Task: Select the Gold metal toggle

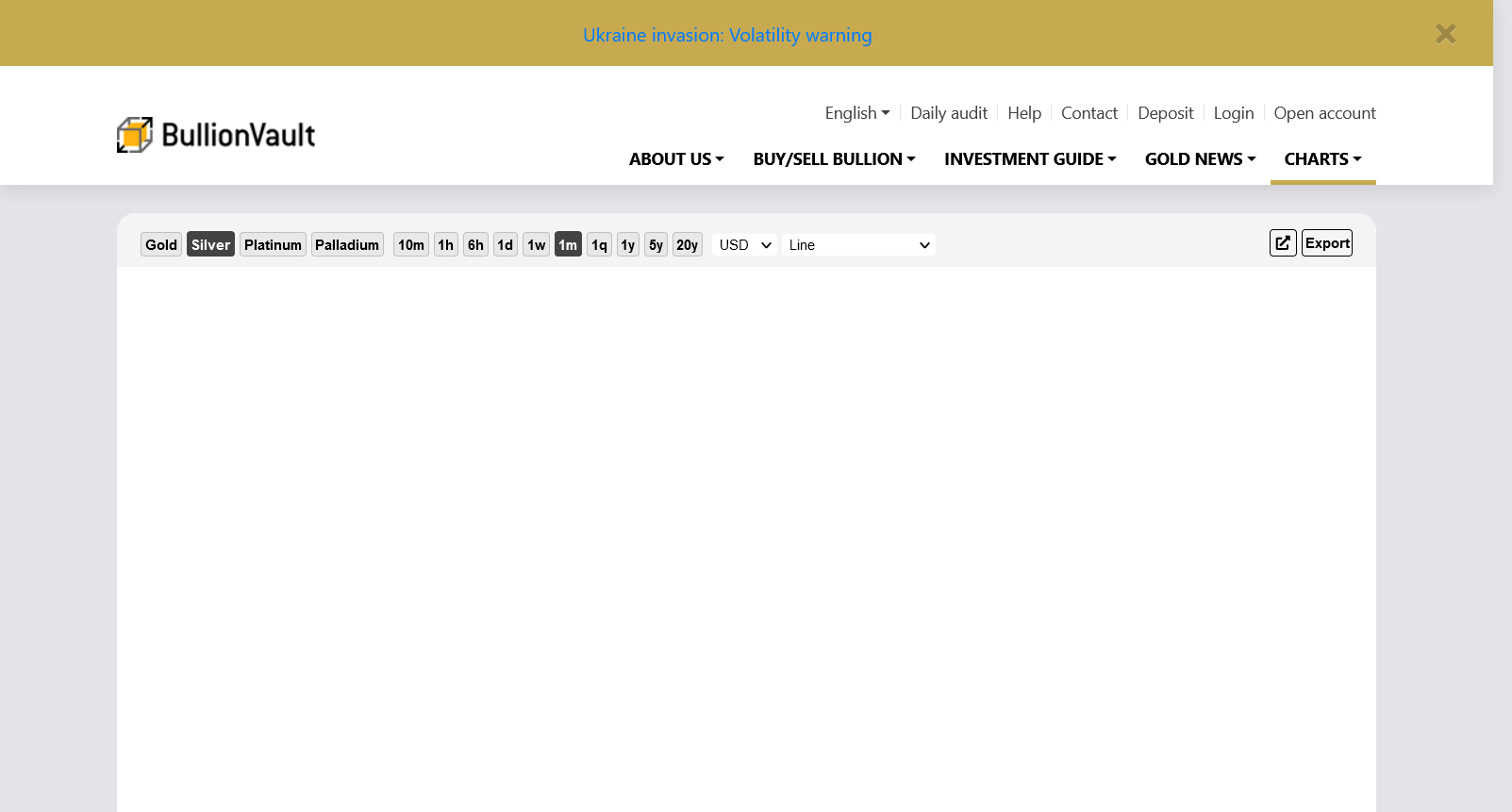Action: (161, 245)
